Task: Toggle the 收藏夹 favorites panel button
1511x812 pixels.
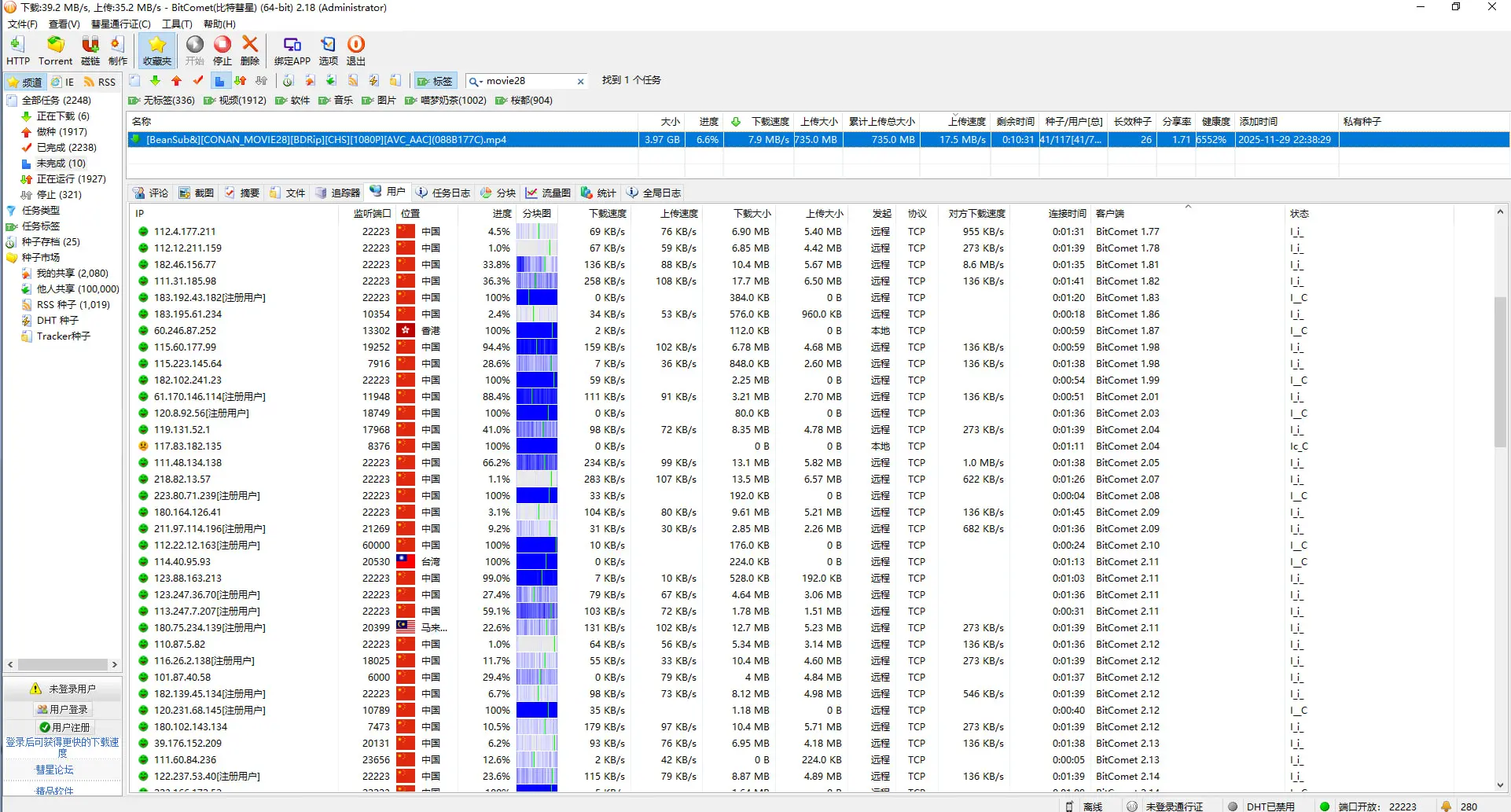Action: [x=157, y=50]
